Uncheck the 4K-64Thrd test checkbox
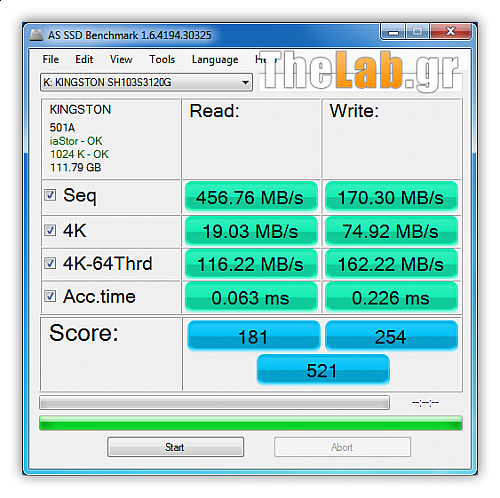This screenshot has height=498, width=500. pyautogui.click(x=50, y=263)
